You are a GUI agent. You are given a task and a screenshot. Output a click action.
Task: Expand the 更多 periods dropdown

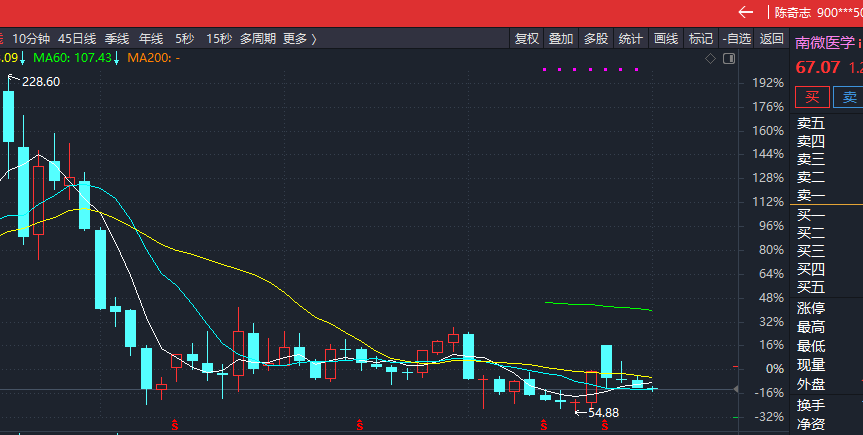point(299,39)
